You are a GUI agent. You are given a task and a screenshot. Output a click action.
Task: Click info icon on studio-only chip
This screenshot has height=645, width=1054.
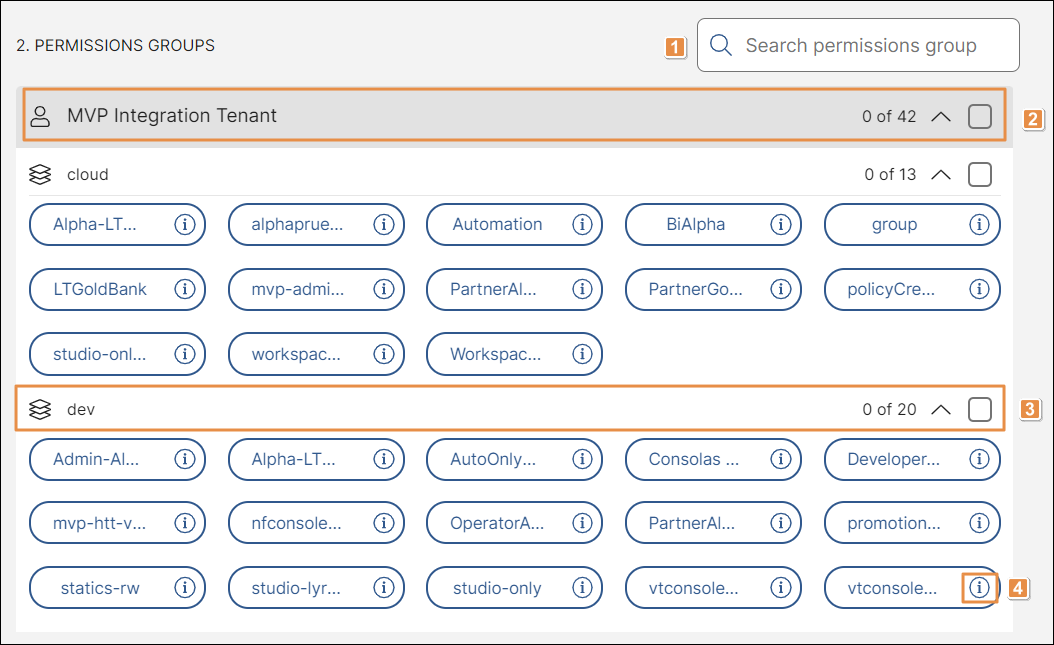(x=581, y=588)
